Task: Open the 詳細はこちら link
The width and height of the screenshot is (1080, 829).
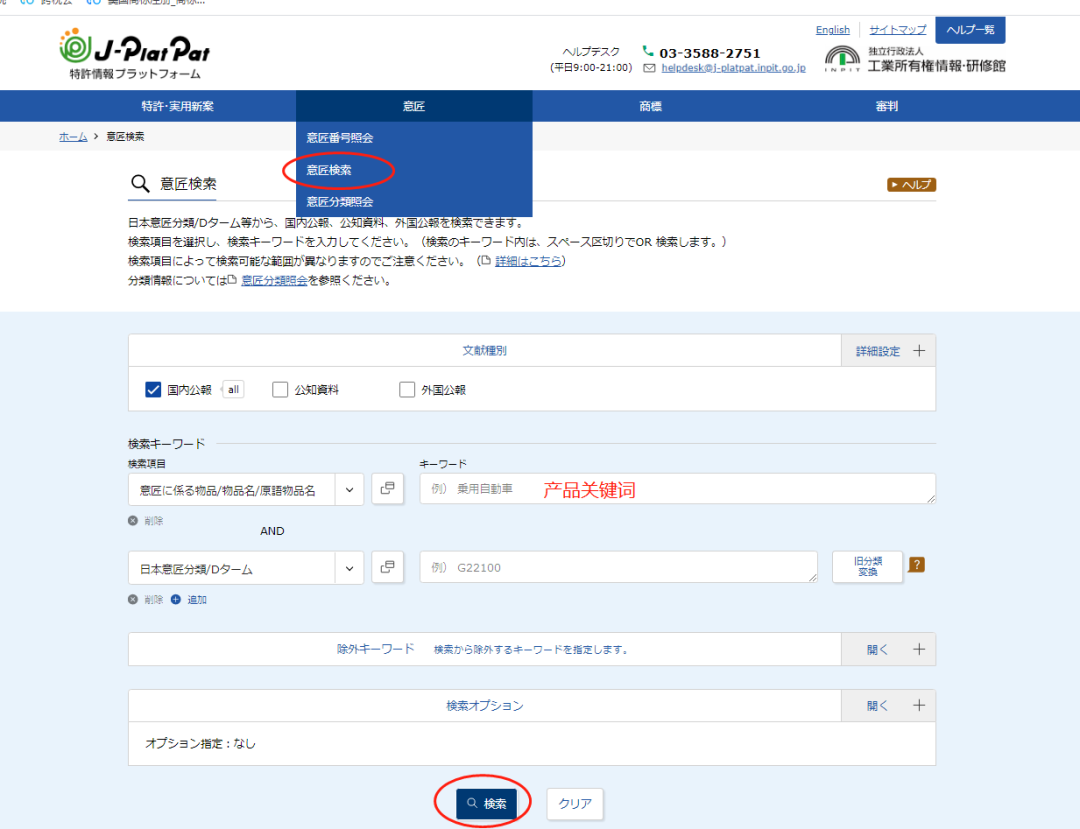Action: point(528,261)
